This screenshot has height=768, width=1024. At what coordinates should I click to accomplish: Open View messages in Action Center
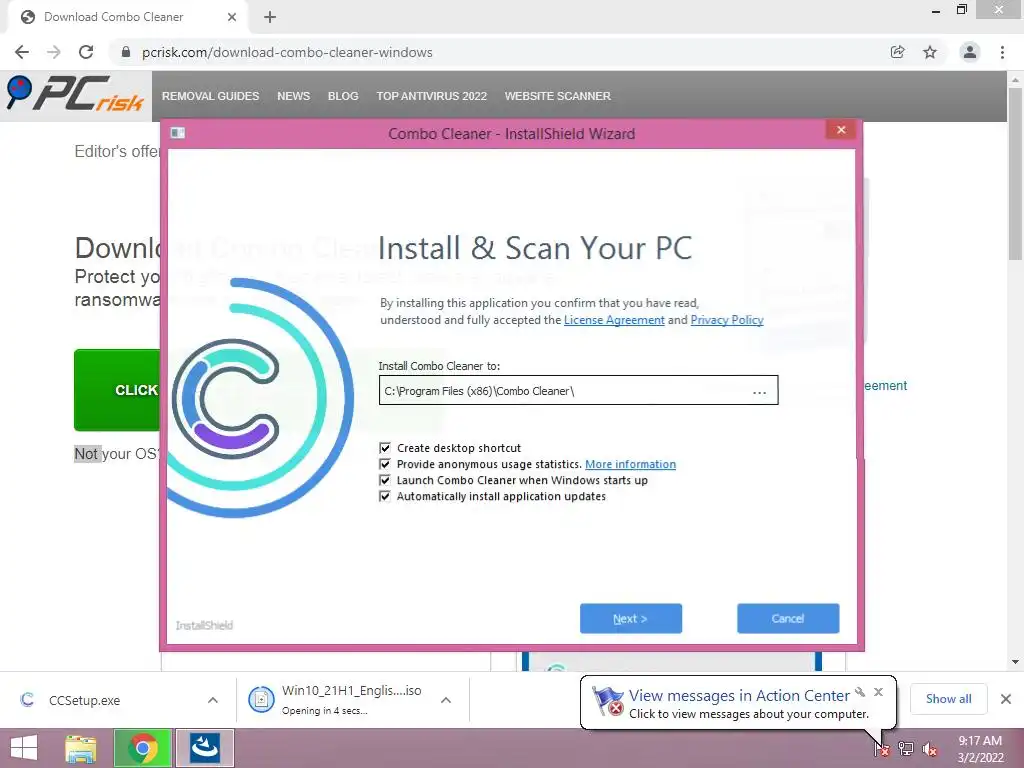click(739, 696)
